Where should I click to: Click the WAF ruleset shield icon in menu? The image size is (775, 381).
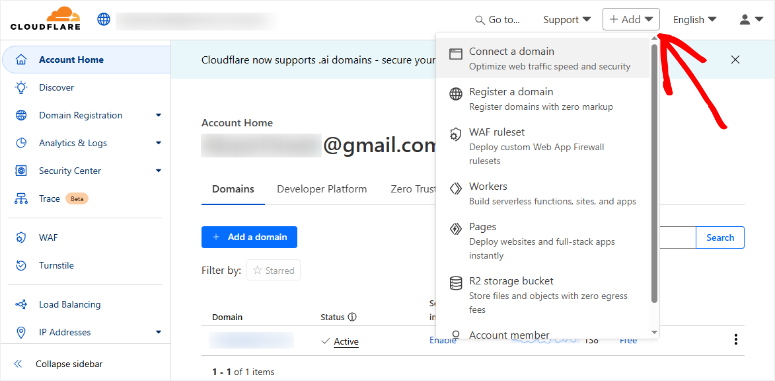[455, 134]
